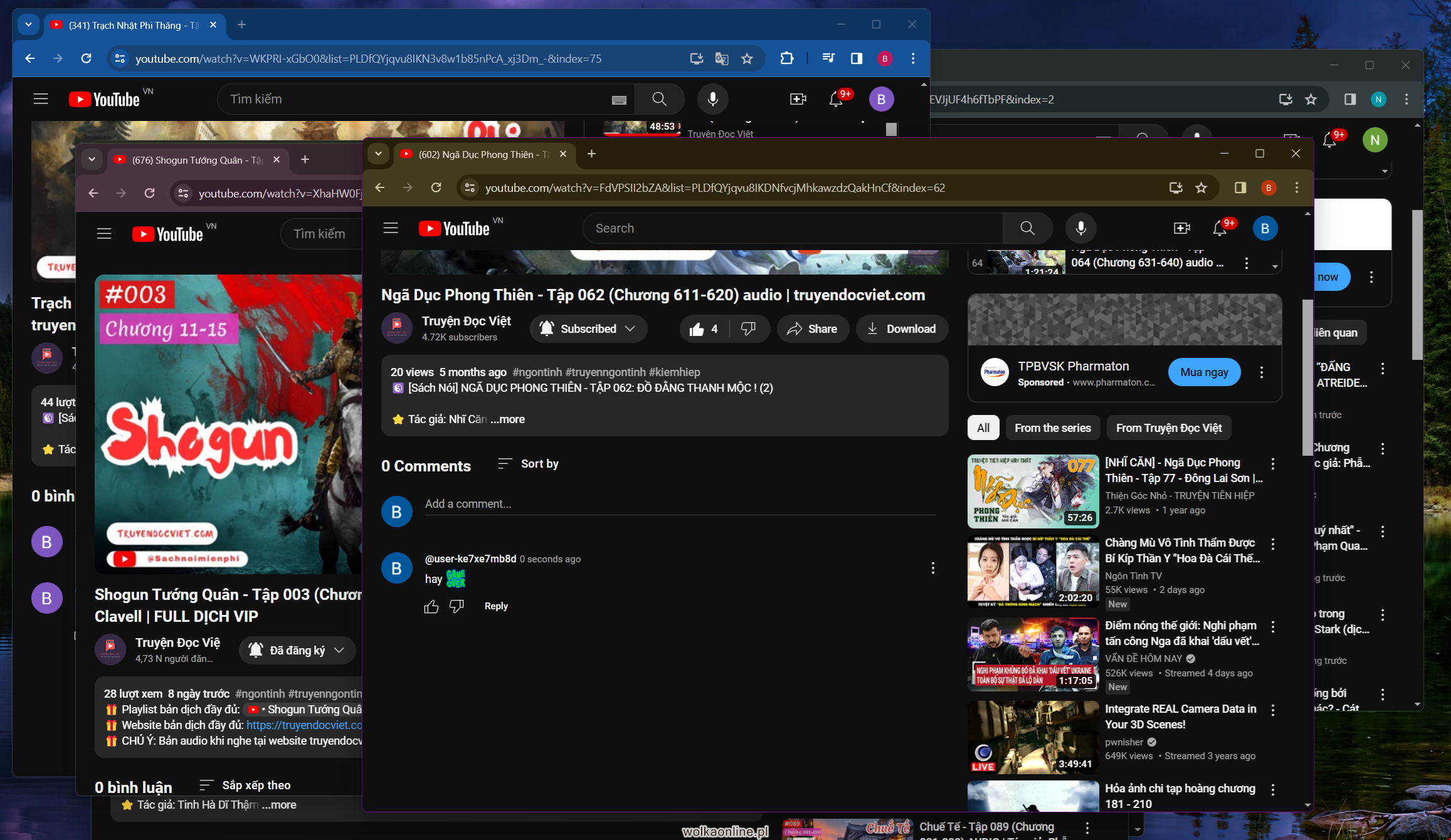Open options menu for the hay comment

933,568
